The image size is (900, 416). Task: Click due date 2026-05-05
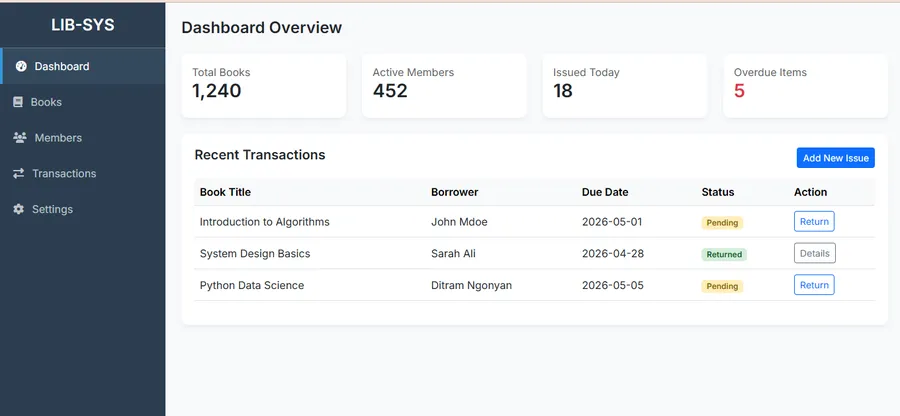click(612, 285)
